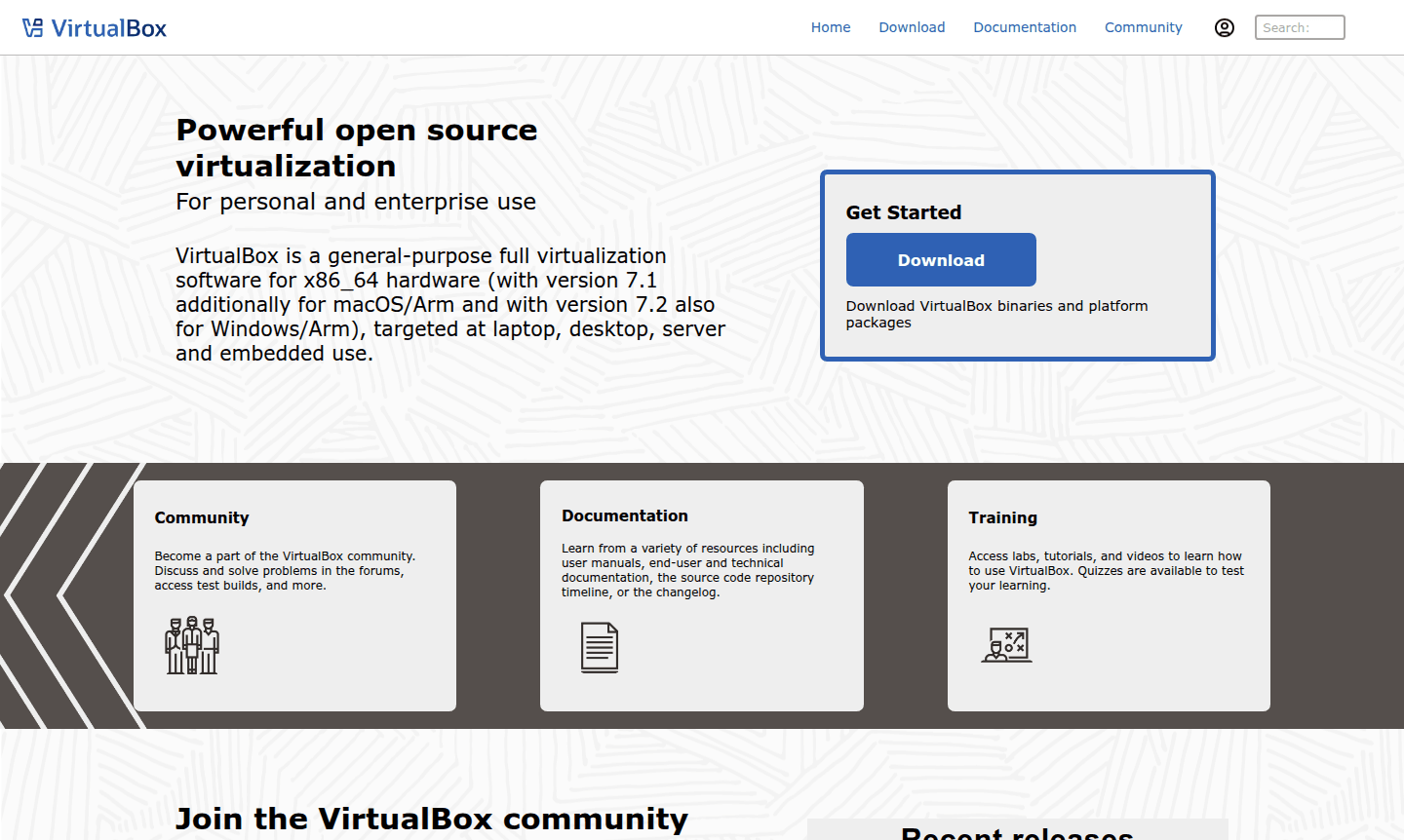This screenshot has width=1404, height=840.
Task: Open the user account icon
Action: [x=1225, y=27]
